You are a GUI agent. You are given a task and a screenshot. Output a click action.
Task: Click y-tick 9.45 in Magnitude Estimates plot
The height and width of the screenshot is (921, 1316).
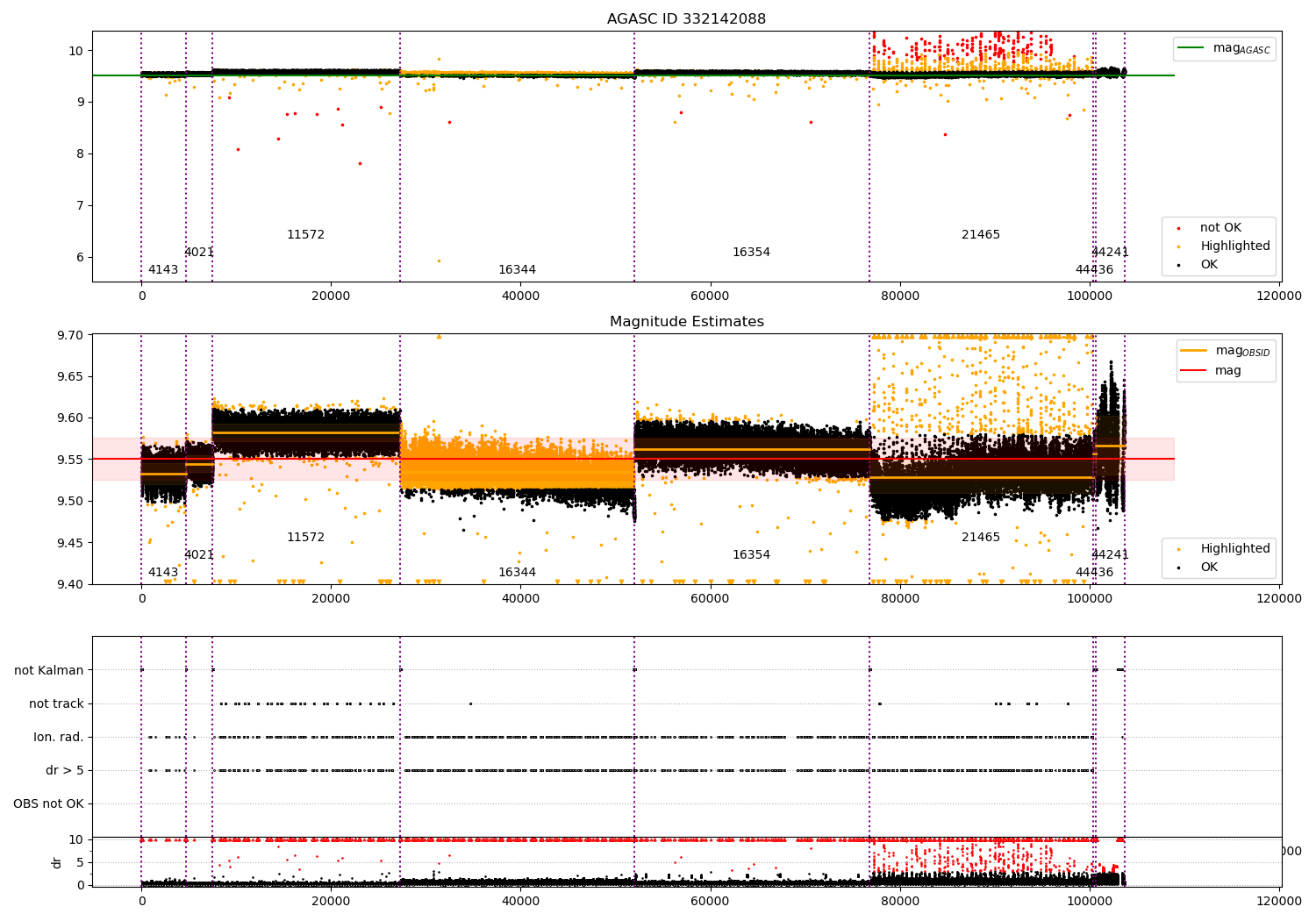click(x=69, y=544)
